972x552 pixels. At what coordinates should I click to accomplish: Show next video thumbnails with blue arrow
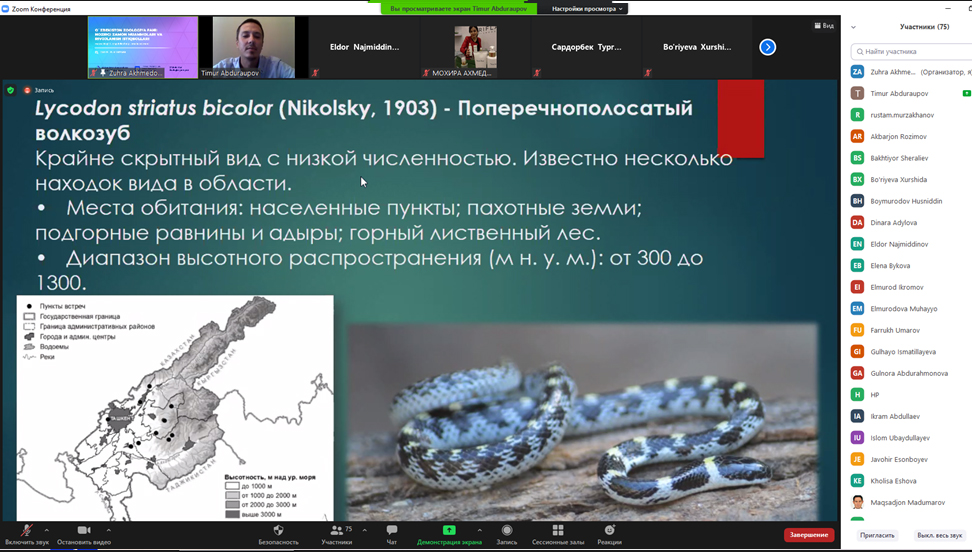tap(767, 47)
